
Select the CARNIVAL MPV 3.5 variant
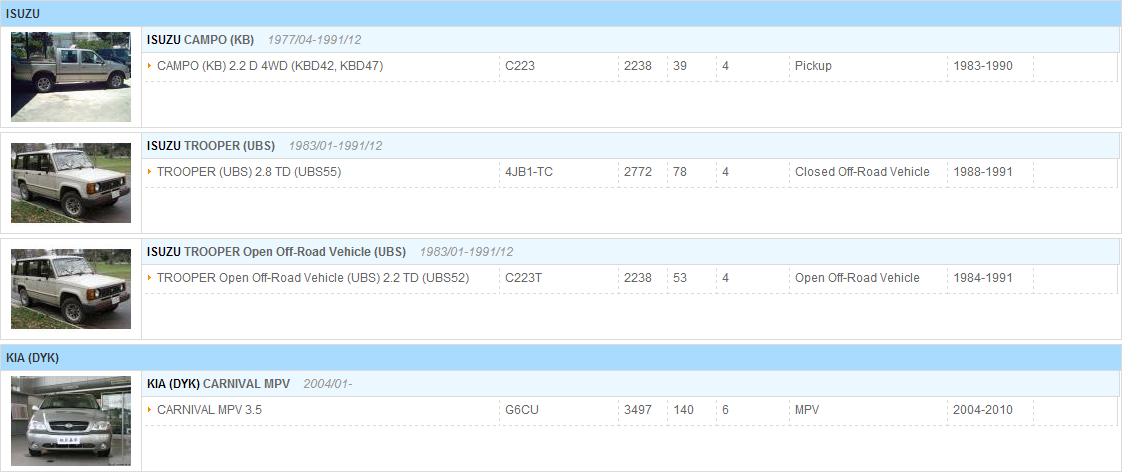pos(209,410)
